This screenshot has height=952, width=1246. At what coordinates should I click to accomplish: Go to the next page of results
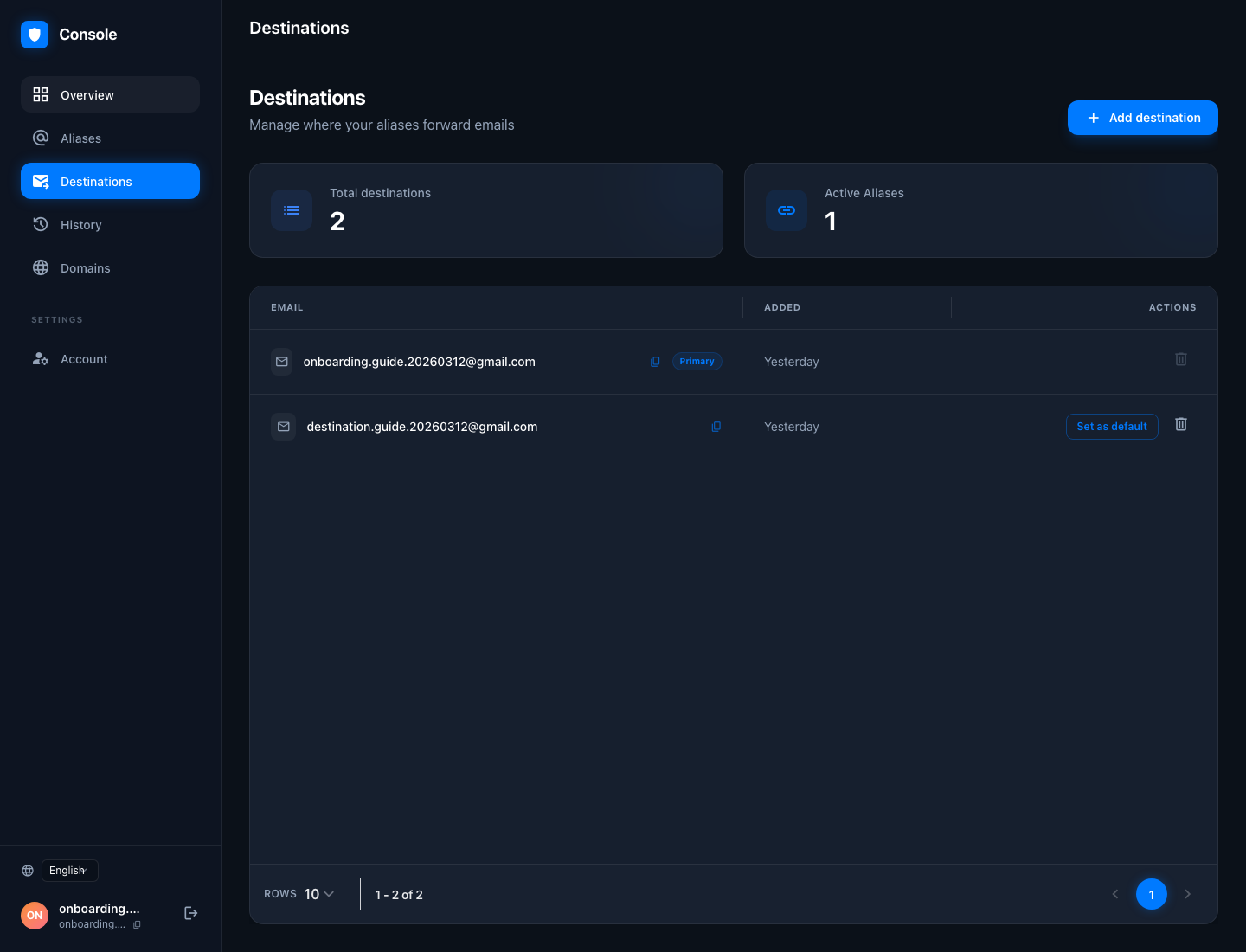coord(1187,894)
